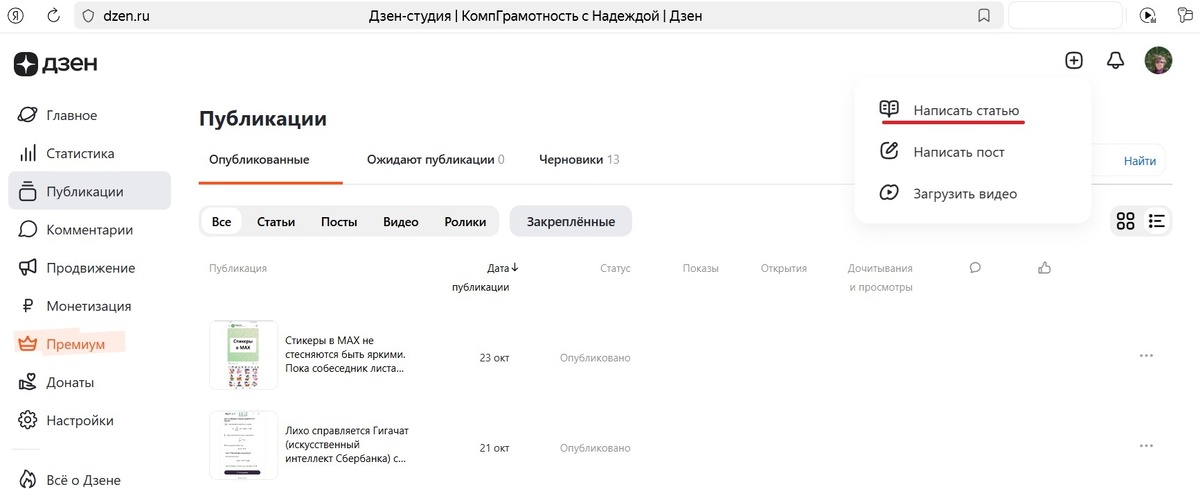Click the Комментарии speech bubble icon
1200x496 pixels.
(x=28, y=229)
